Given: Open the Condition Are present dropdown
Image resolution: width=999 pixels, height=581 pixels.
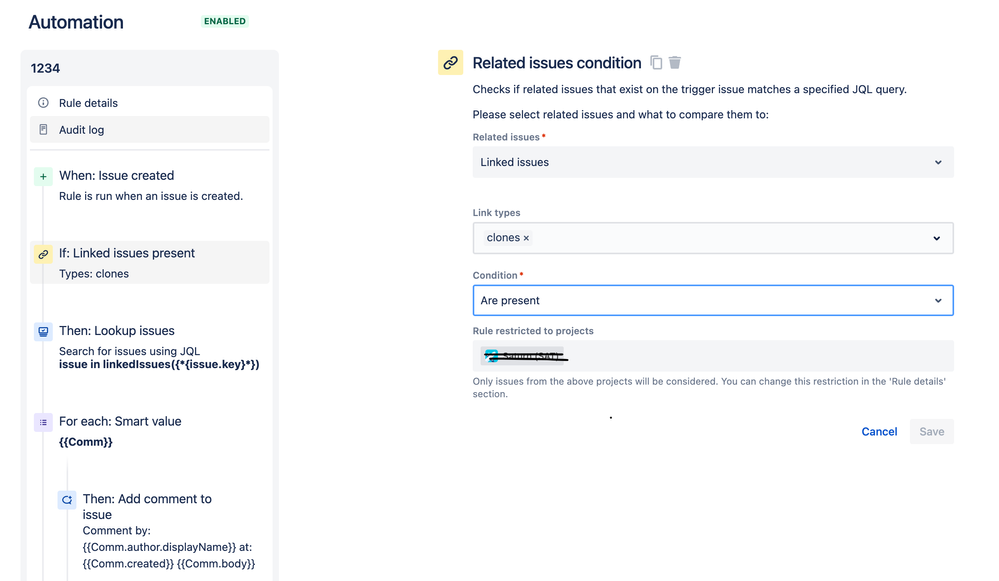Looking at the screenshot, I should pos(713,301).
